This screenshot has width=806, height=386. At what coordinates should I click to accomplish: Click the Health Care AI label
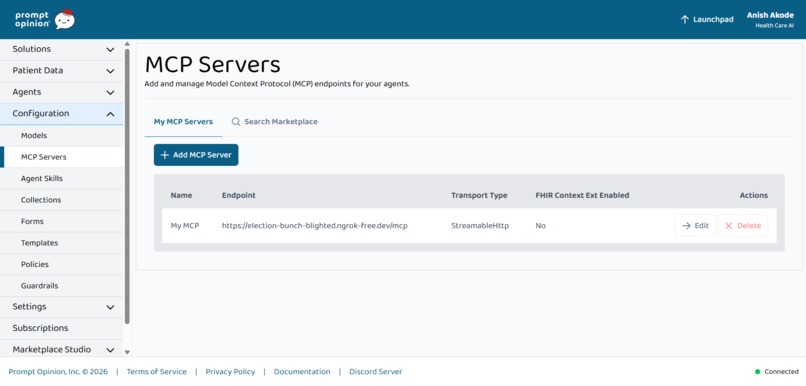pos(775,26)
